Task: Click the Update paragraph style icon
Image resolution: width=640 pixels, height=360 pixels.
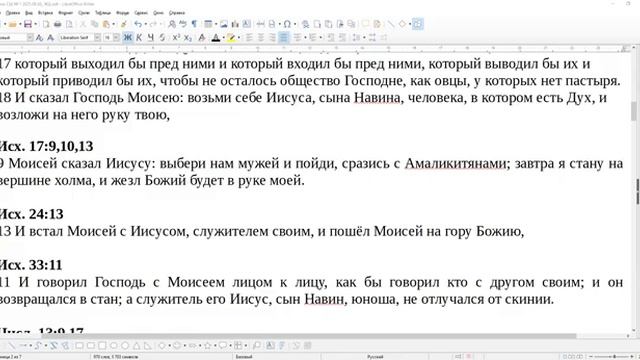Action: point(39,38)
